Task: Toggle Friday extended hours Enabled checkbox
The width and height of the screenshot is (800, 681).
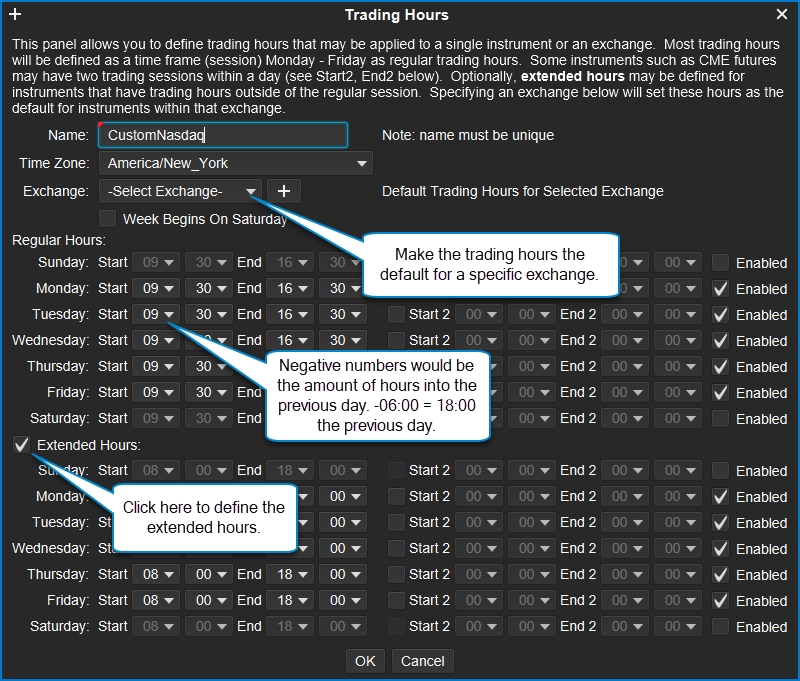Action: 720,600
